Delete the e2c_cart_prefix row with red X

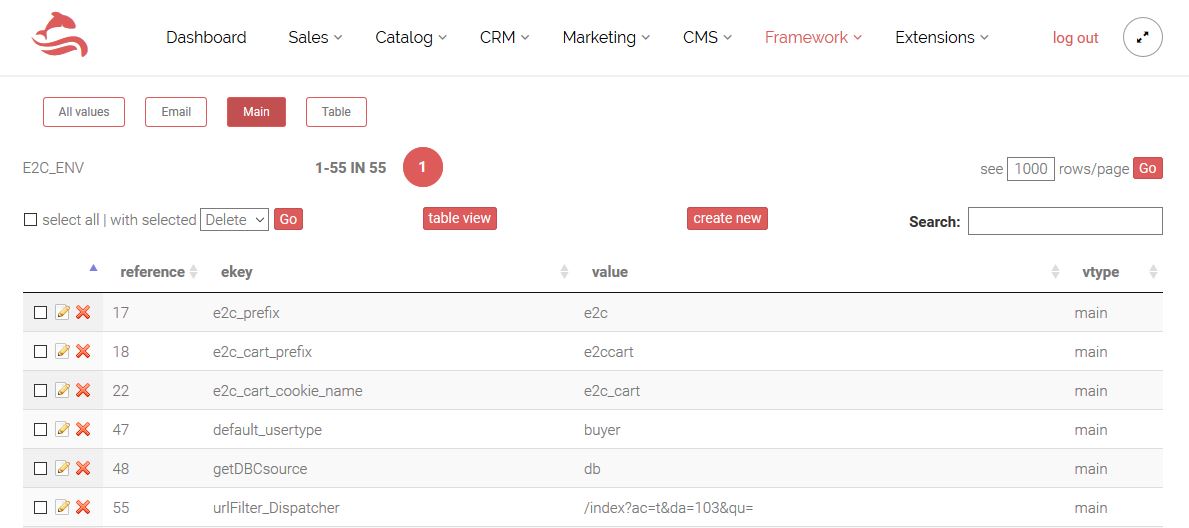pos(83,351)
